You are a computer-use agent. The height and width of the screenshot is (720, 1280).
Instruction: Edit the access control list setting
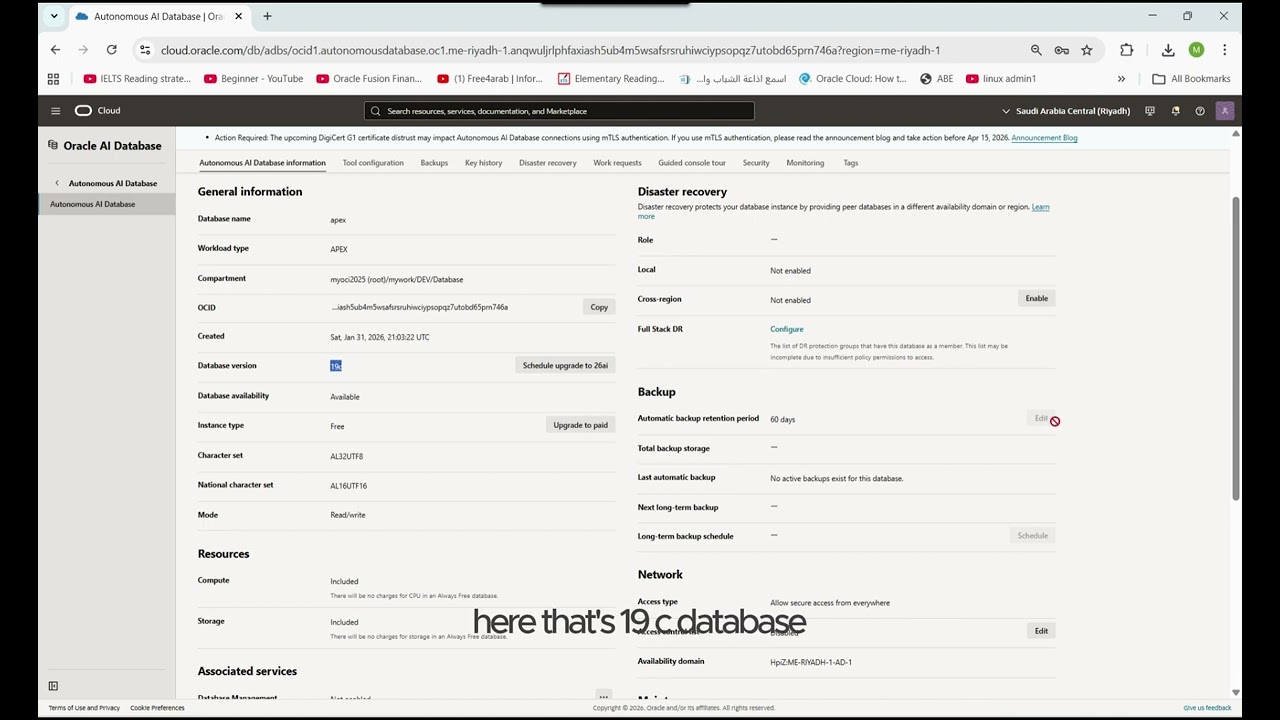pos(1041,631)
